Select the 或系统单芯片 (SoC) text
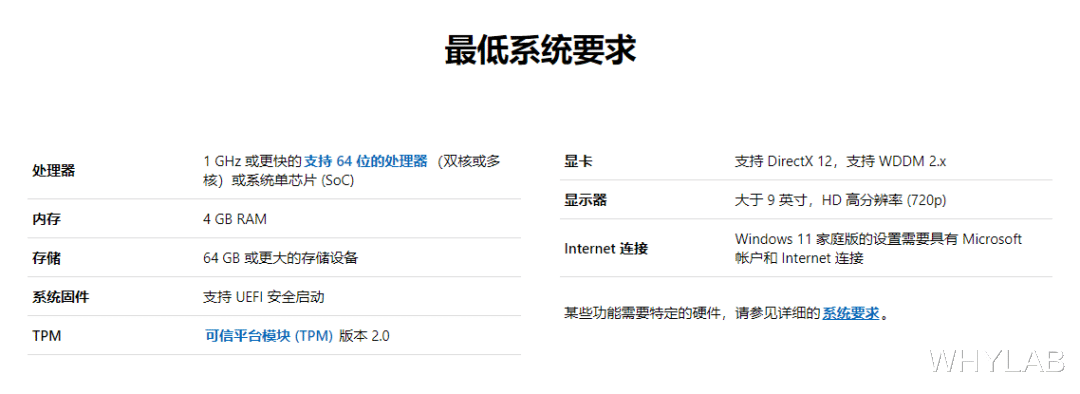Viewport: 1080px width, 394px height. pos(293,180)
